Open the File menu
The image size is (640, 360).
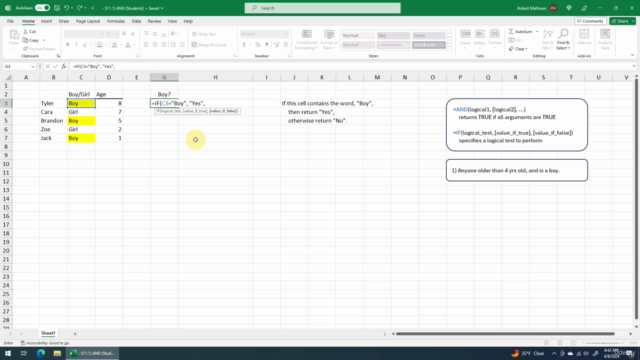point(10,21)
